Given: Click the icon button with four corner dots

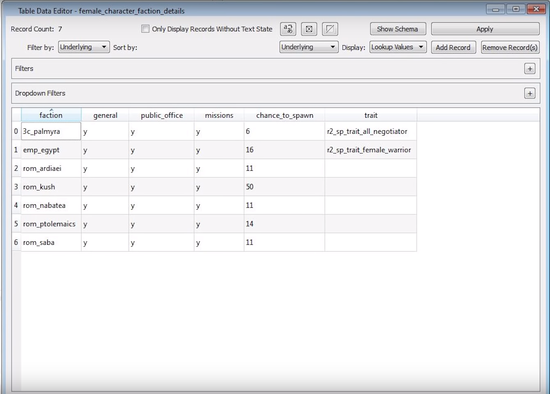Looking at the screenshot, I should [309, 29].
